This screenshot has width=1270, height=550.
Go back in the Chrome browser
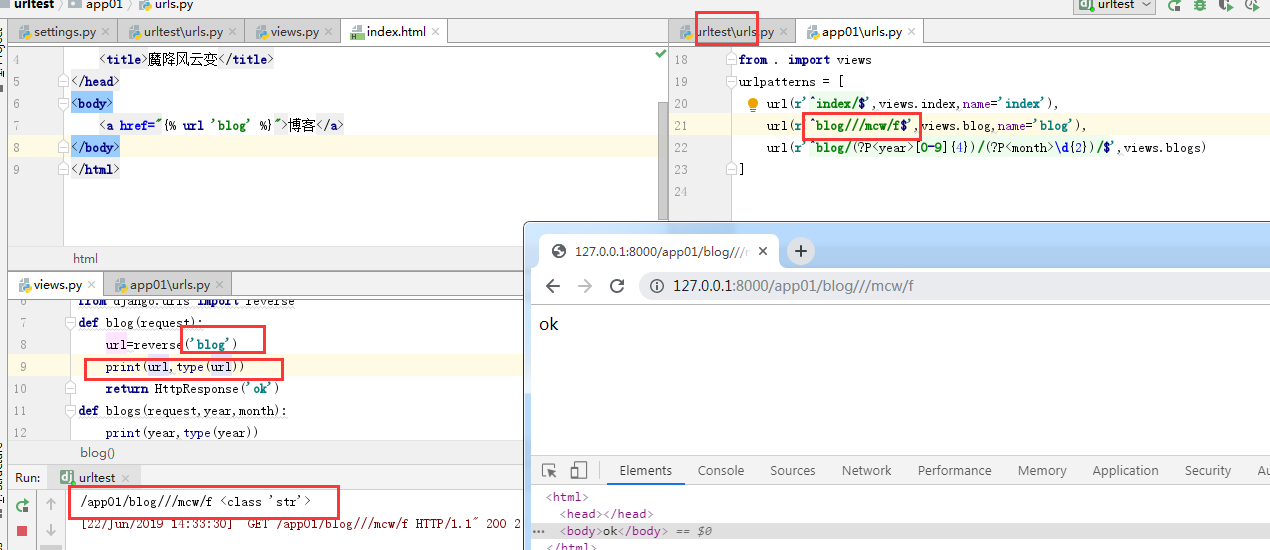[553, 286]
